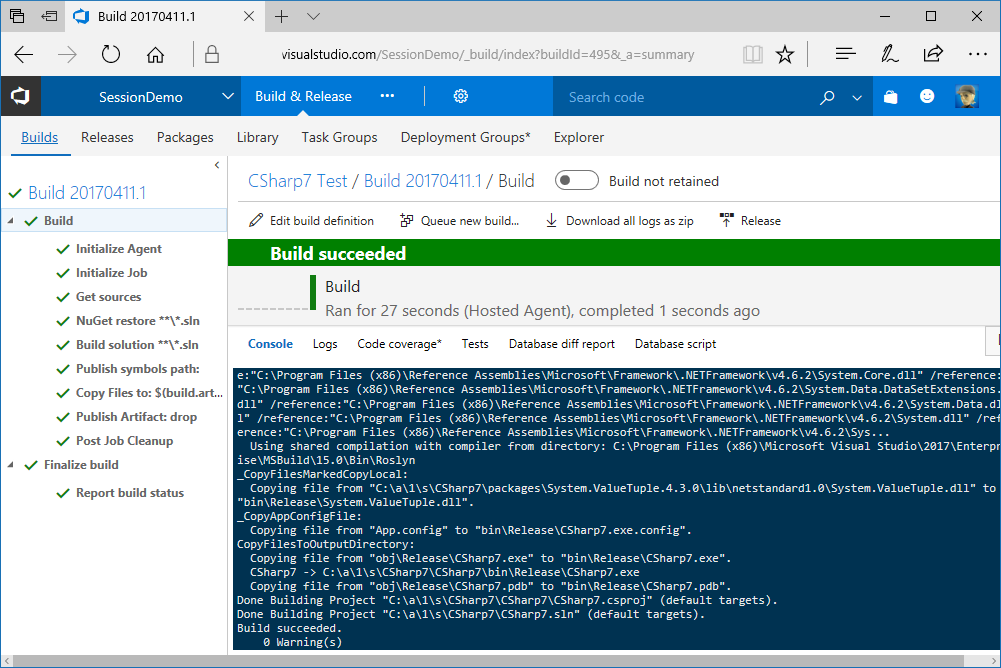Screen dimensions: 1001x668
Task: Click the search magnifier icon
Action: 827,97
